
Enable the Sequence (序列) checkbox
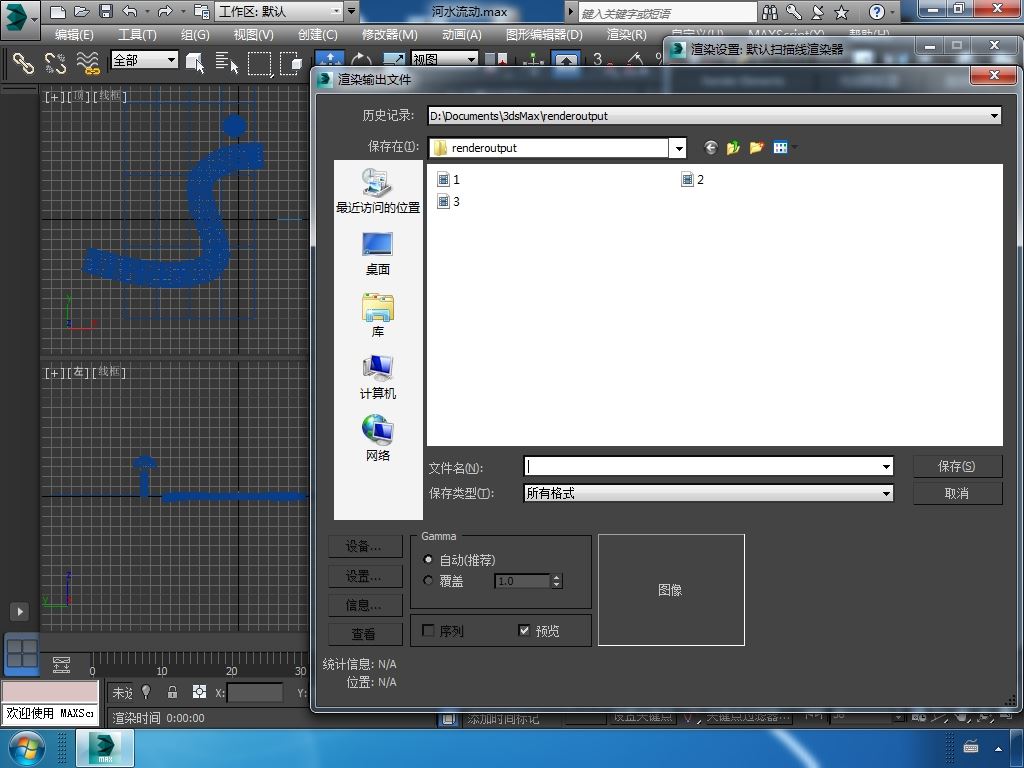428,630
